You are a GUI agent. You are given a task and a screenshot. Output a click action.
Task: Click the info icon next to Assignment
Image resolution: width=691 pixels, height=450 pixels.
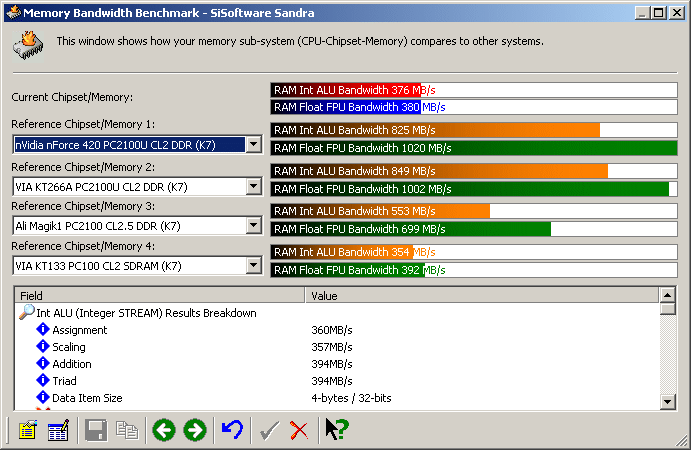click(x=43, y=329)
